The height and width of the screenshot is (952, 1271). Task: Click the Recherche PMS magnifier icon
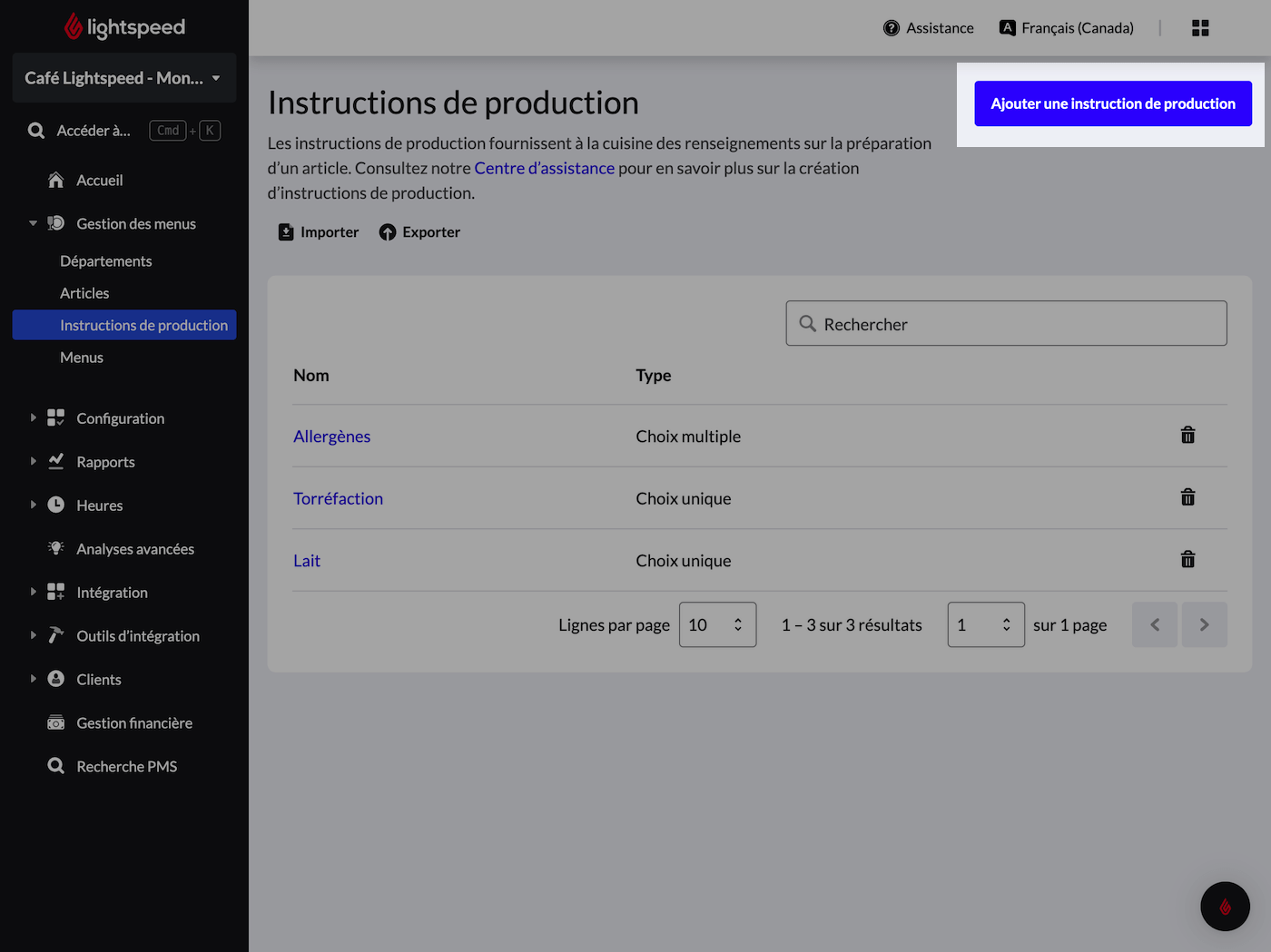(x=56, y=766)
